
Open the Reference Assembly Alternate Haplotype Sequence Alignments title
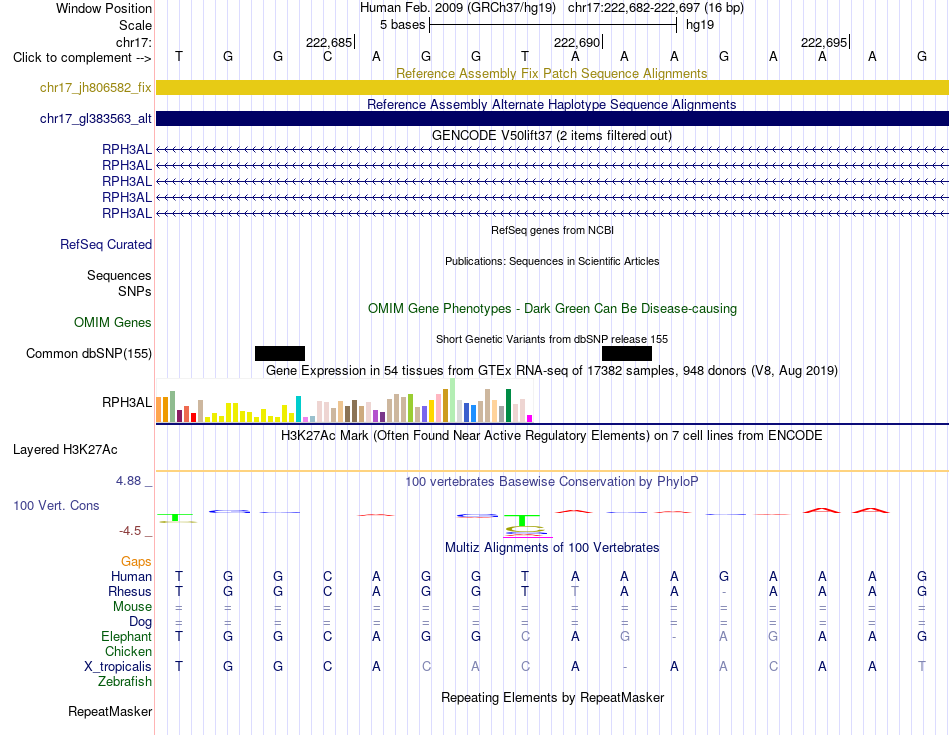click(x=551, y=104)
